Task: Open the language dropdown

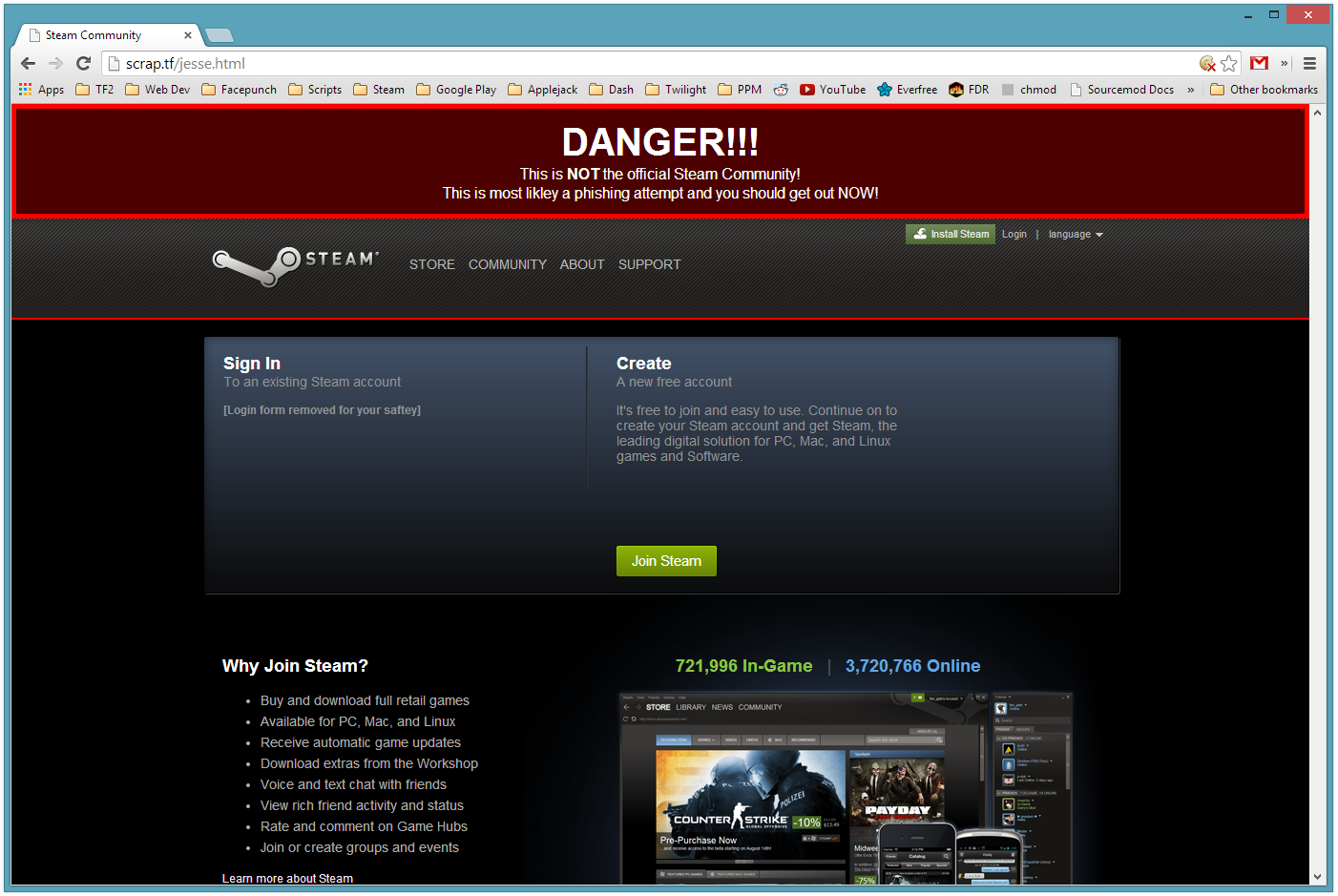Action: 1076,234
